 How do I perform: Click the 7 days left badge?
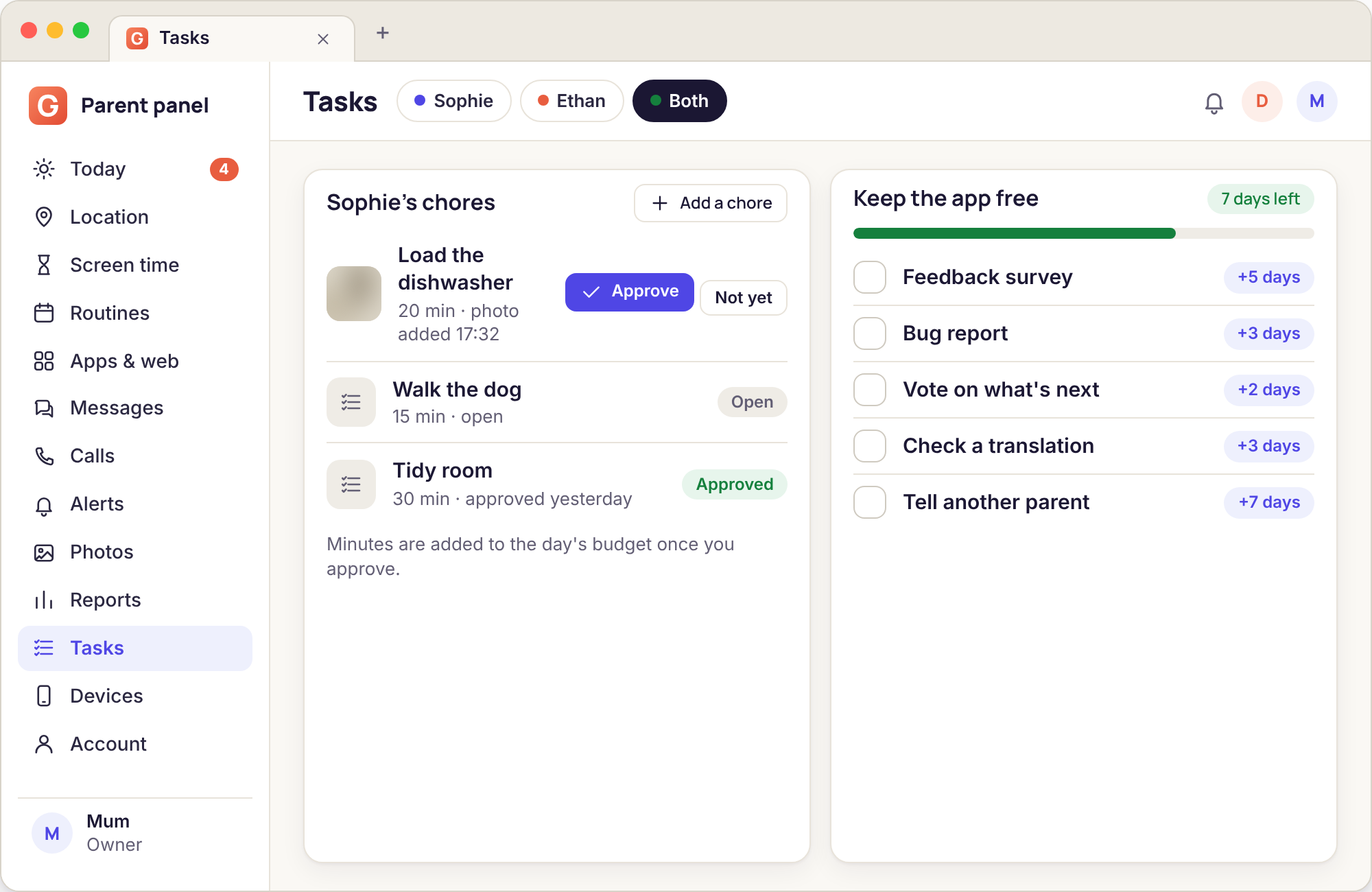point(1261,199)
